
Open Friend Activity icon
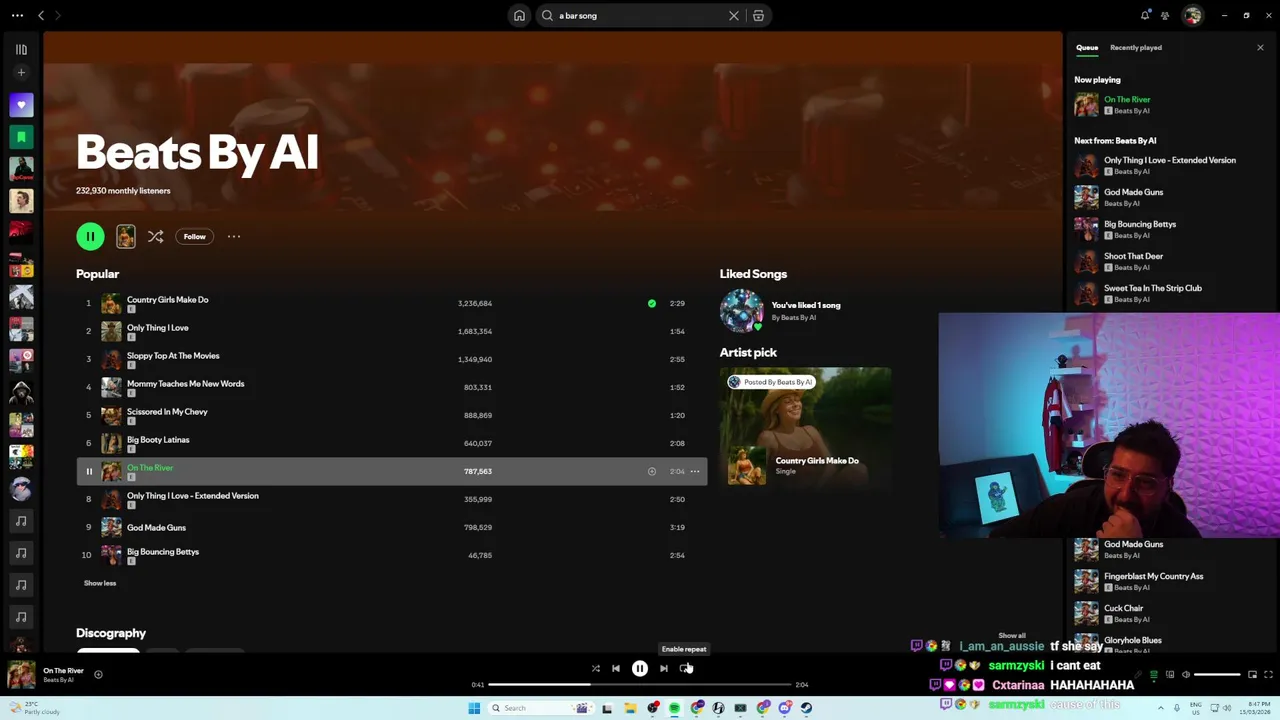(x=1165, y=15)
